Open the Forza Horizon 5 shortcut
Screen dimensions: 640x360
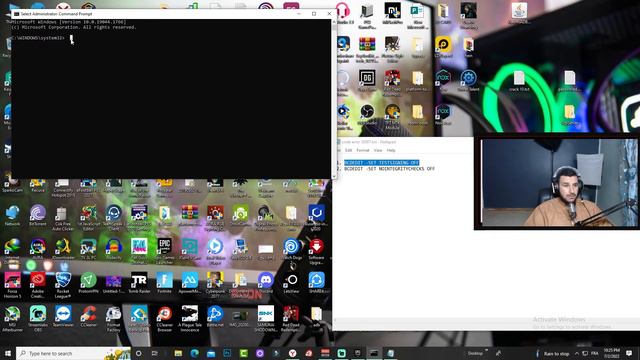[12, 284]
